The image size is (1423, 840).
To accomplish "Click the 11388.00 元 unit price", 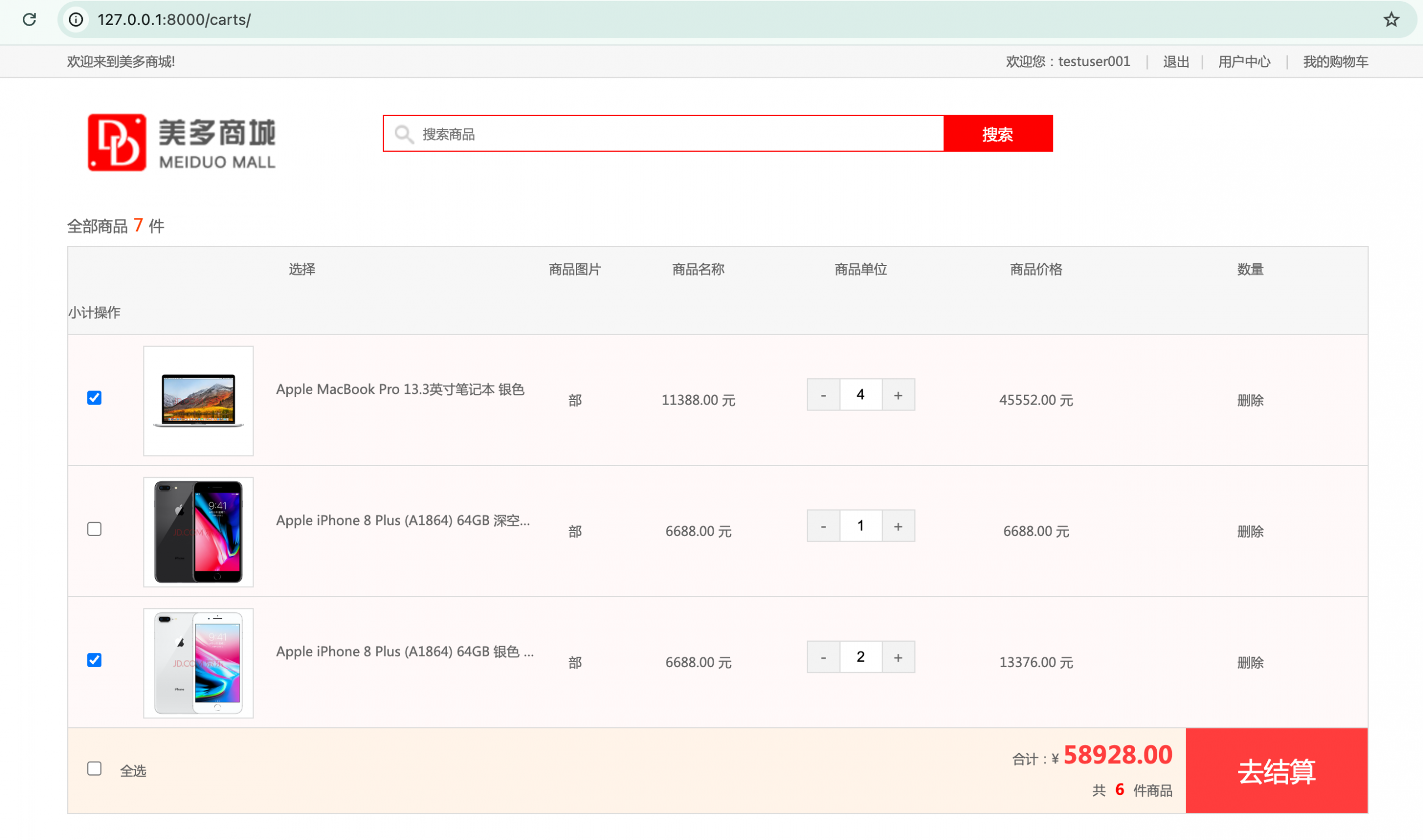I will click(x=698, y=400).
